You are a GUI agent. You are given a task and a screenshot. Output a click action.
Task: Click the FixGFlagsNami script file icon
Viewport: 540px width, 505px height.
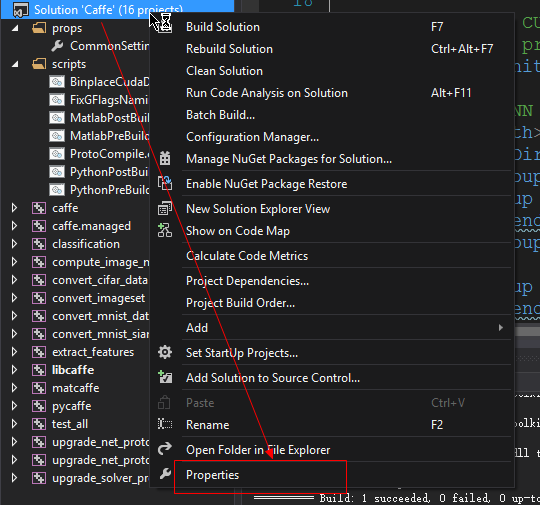57,100
